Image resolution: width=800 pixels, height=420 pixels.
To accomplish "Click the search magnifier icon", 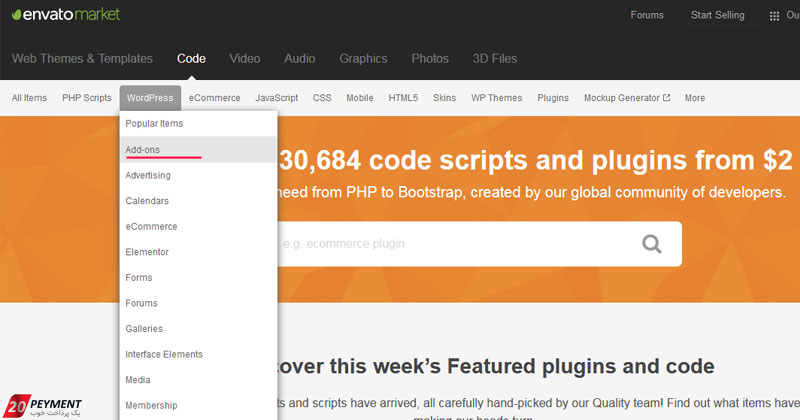I will [652, 244].
